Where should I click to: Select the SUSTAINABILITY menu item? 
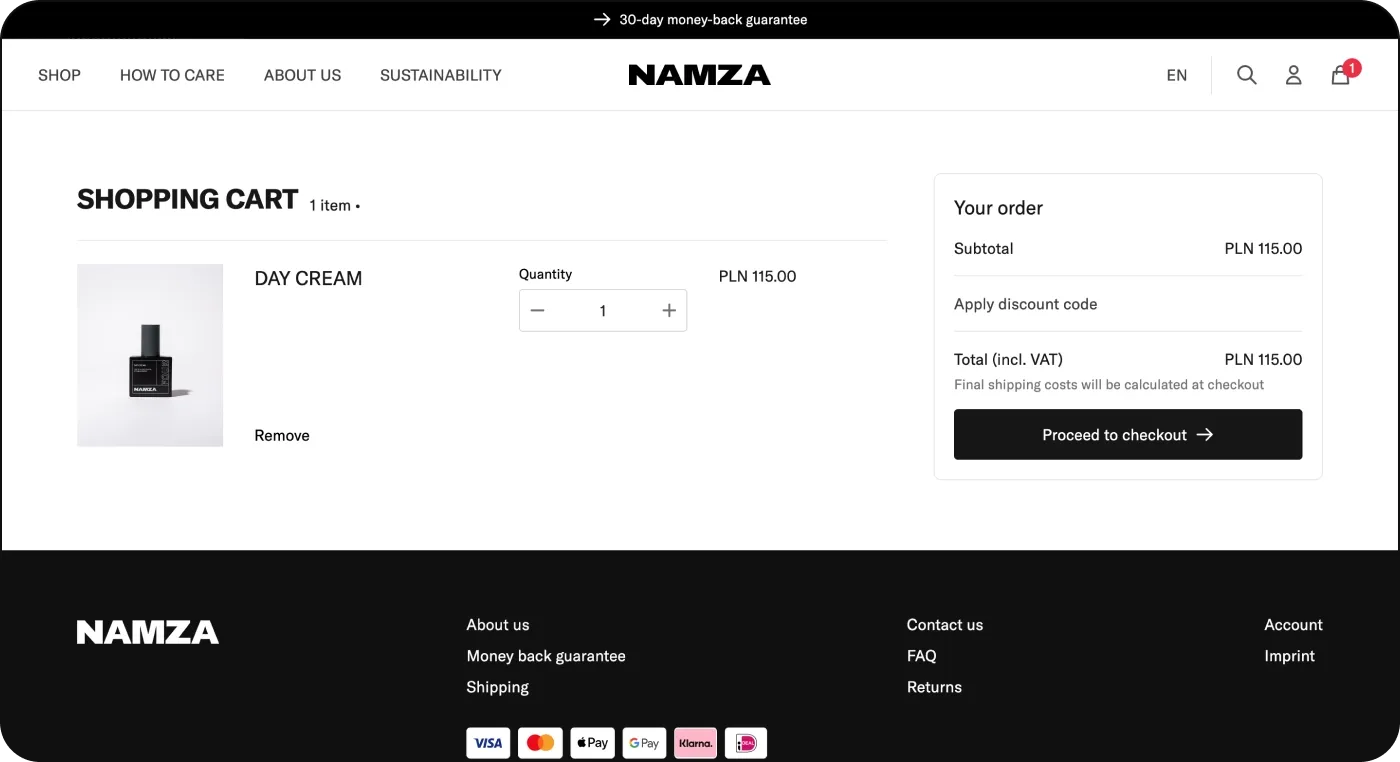pos(440,74)
